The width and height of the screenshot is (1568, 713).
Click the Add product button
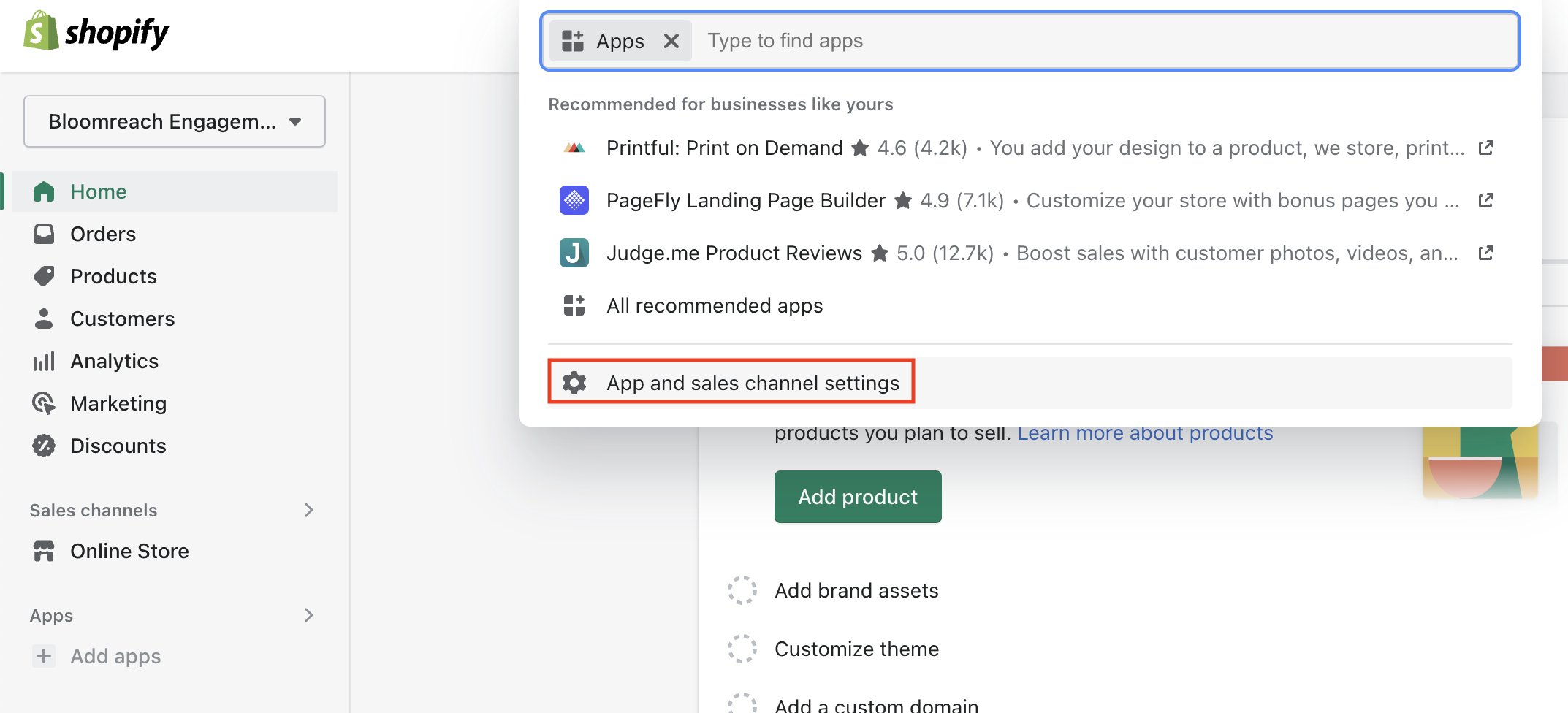858,497
